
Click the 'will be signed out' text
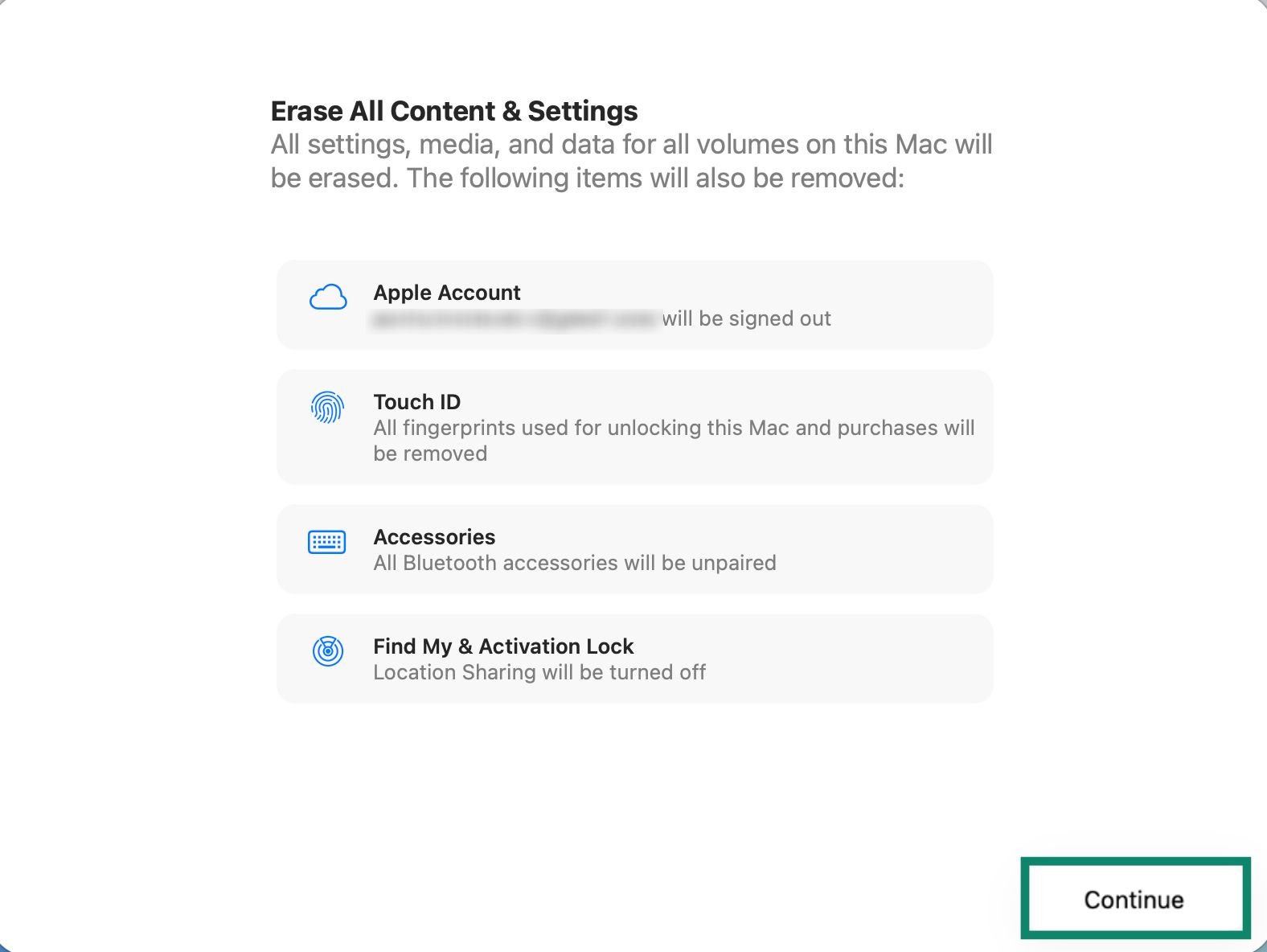(746, 318)
